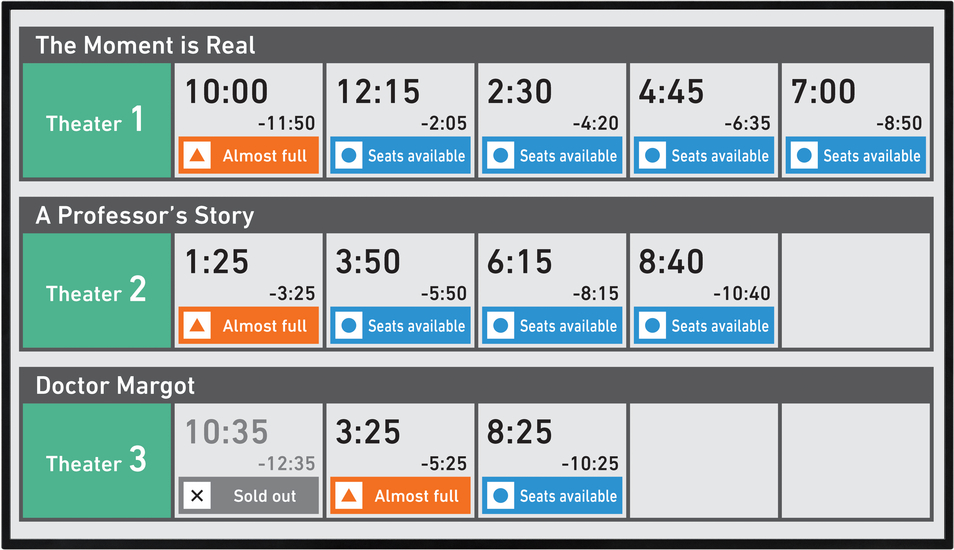Click the orange triangle icon for the 10:00 showing
This screenshot has height=550, width=954.
coord(197,156)
